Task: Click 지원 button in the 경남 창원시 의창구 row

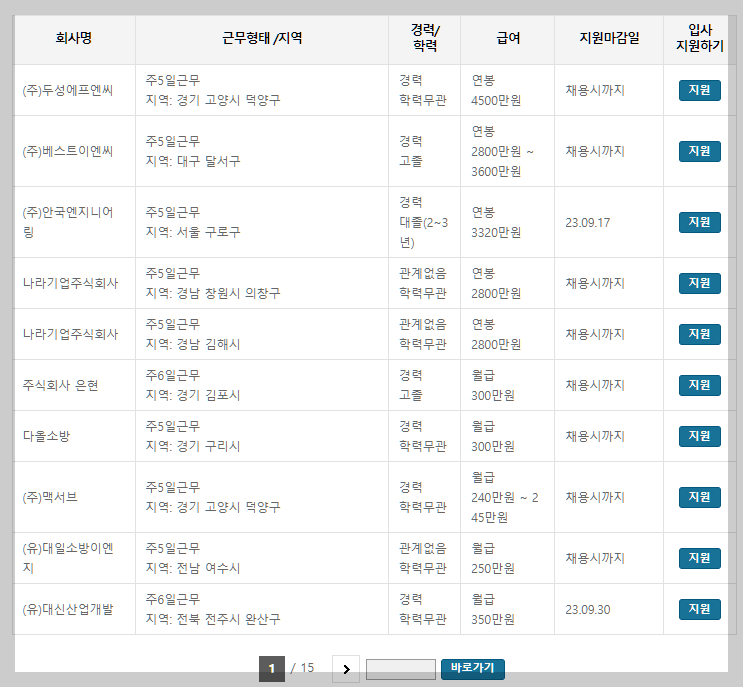Action: pos(699,283)
